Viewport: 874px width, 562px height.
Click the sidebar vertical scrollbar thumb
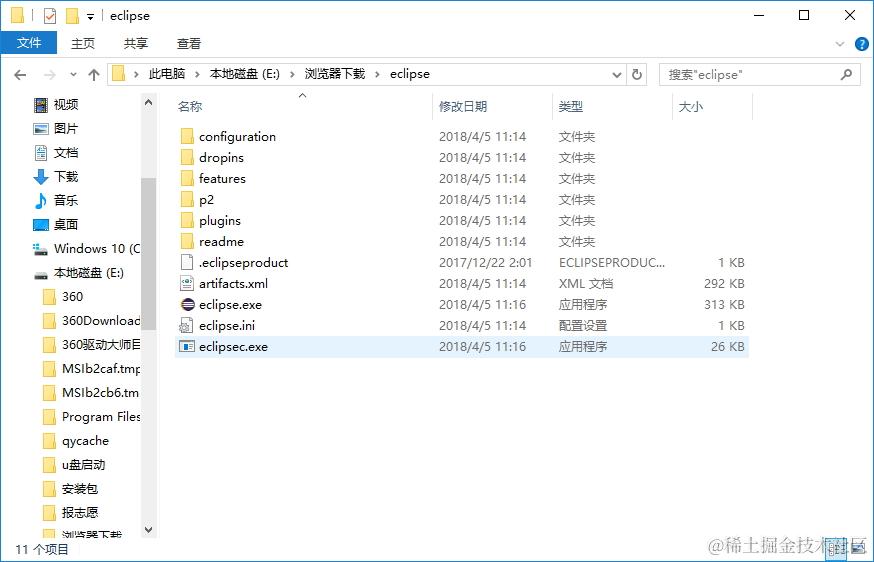click(148, 254)
